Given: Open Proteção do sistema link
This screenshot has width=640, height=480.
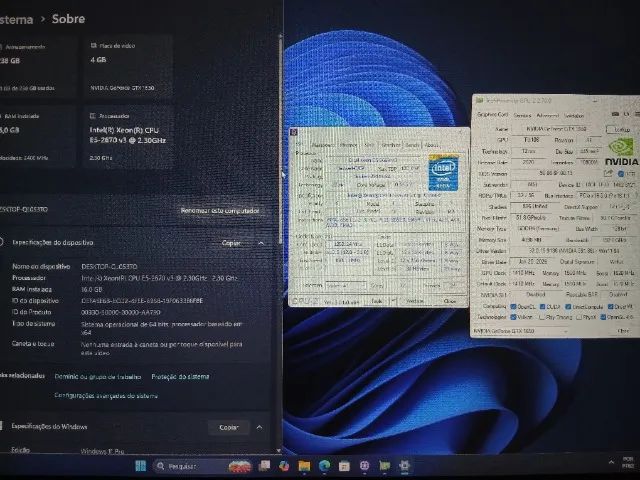Looking at the screenshot, I should pos(180,377).
